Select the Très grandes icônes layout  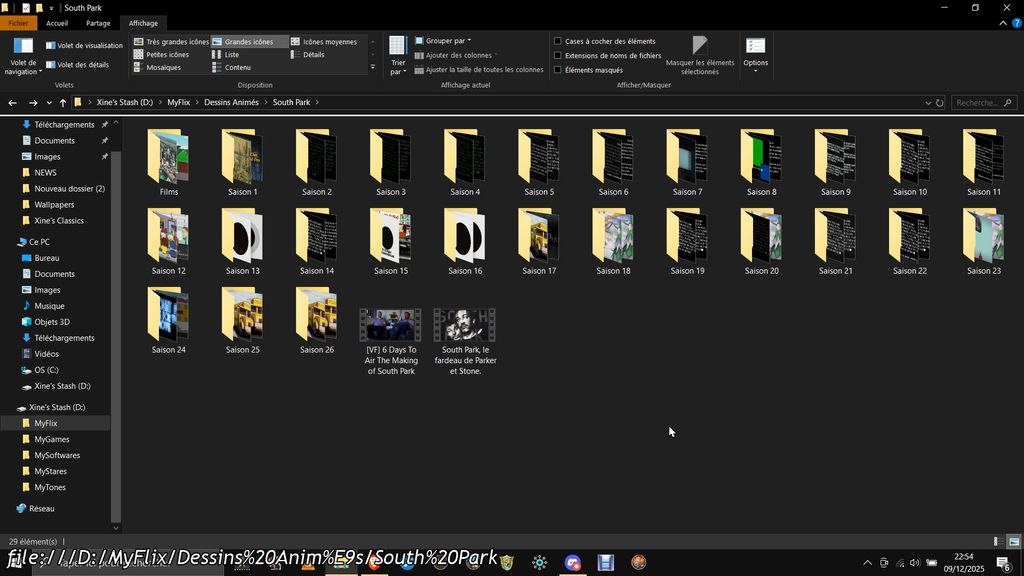coord(171,42)
